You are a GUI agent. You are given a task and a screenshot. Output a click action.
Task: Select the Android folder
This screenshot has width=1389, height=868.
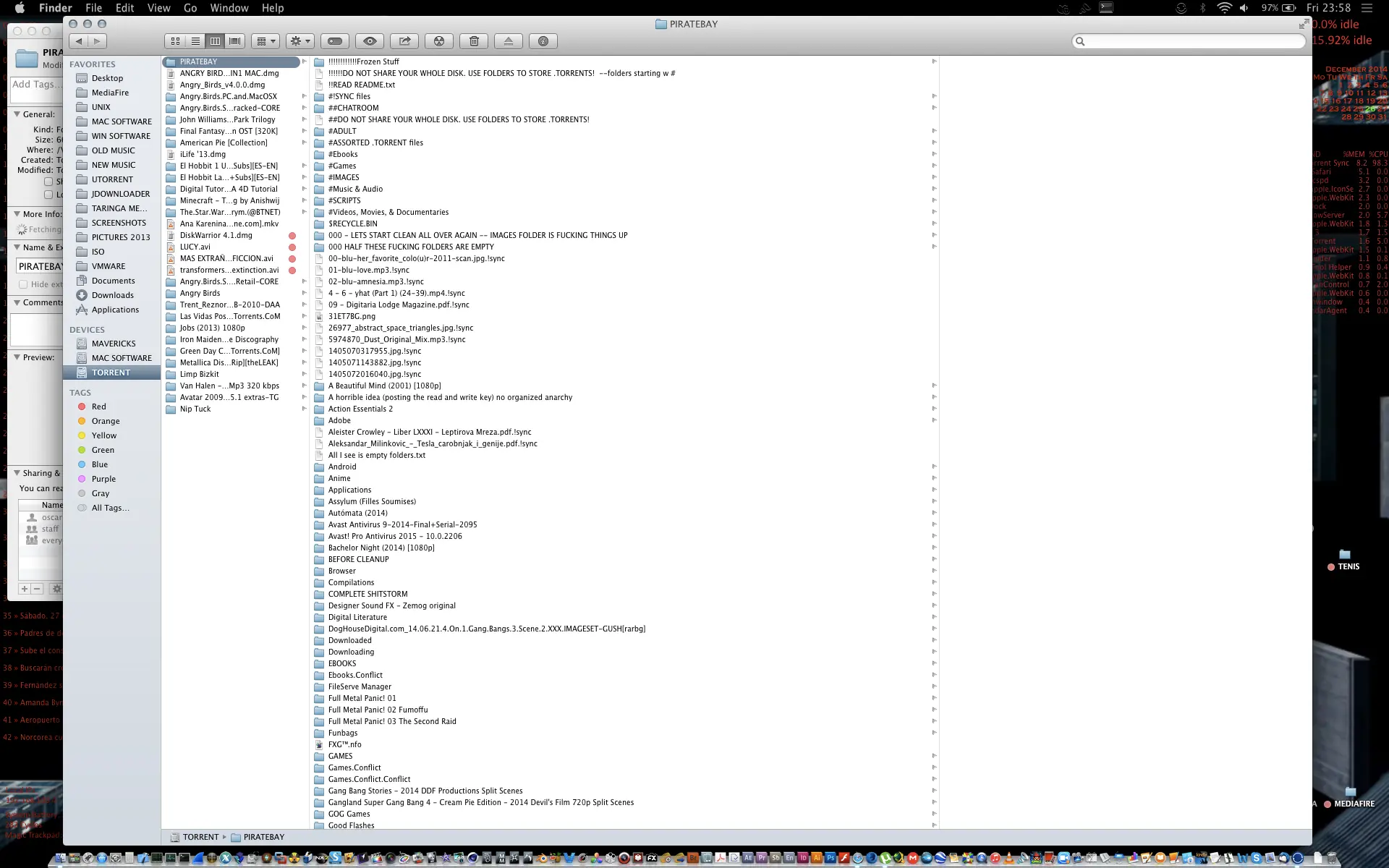(342, 467)
